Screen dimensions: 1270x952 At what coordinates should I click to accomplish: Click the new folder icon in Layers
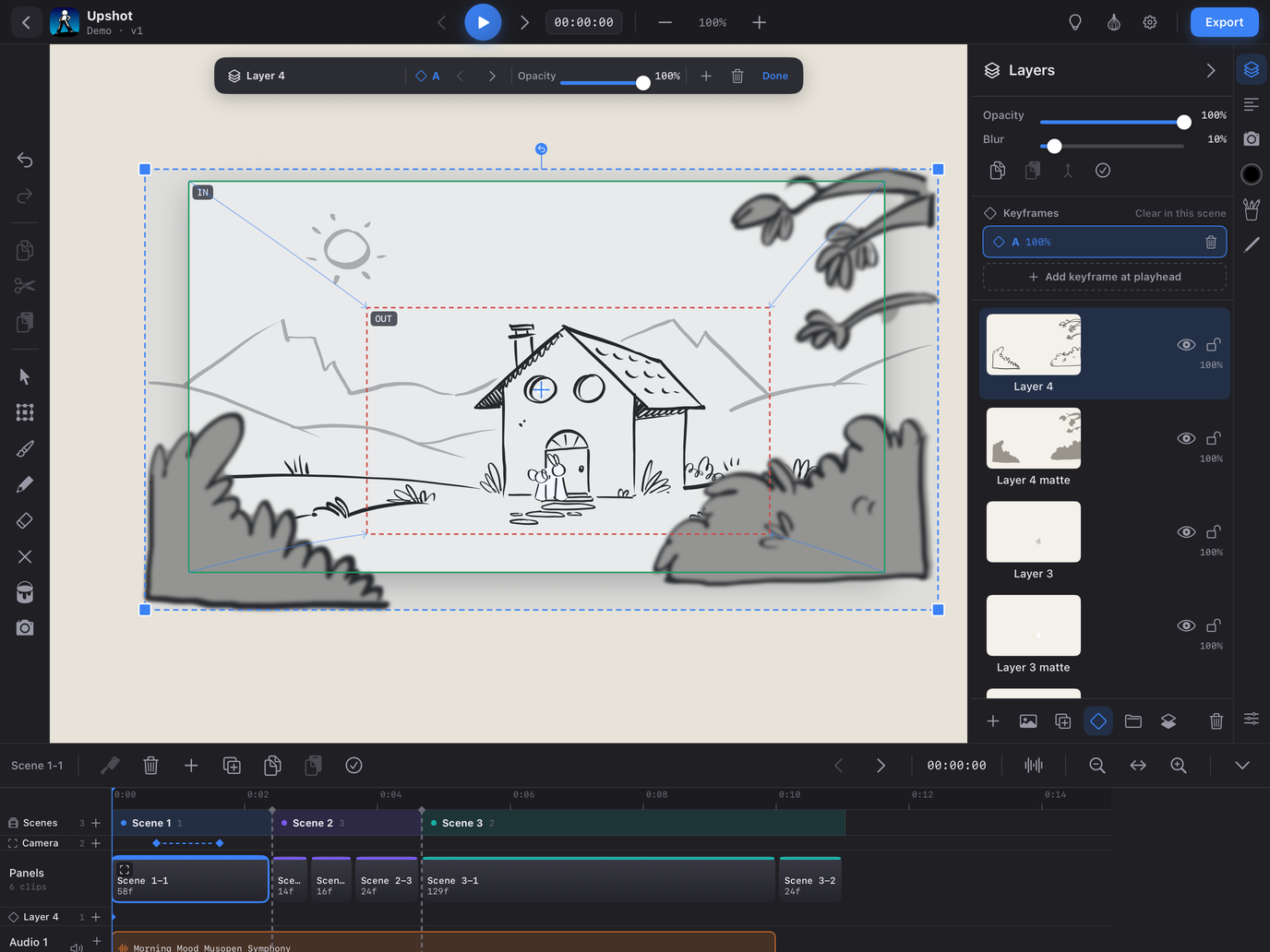coord(1133,721)
